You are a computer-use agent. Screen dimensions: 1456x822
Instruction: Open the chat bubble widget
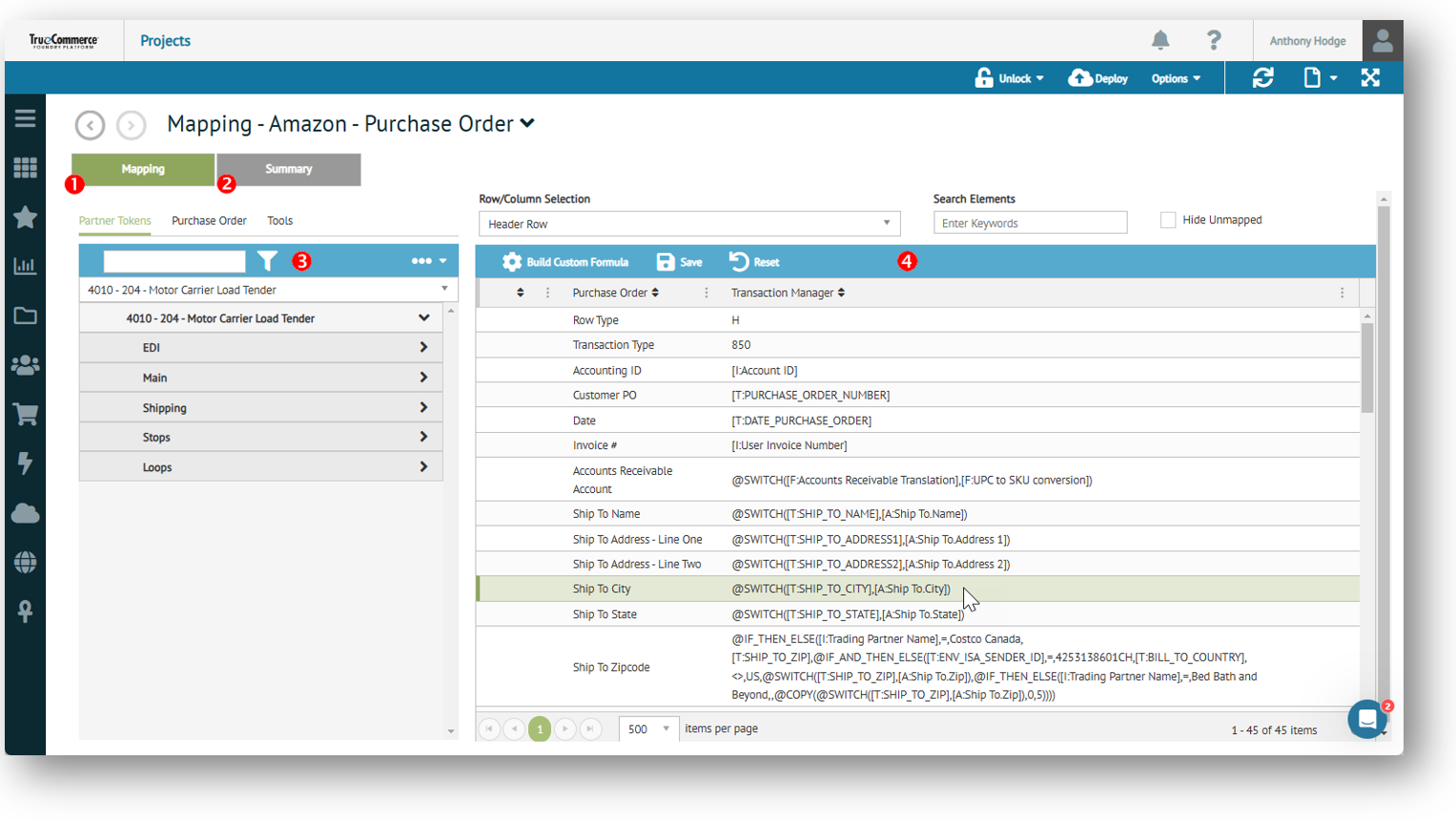coord(1366,720)
